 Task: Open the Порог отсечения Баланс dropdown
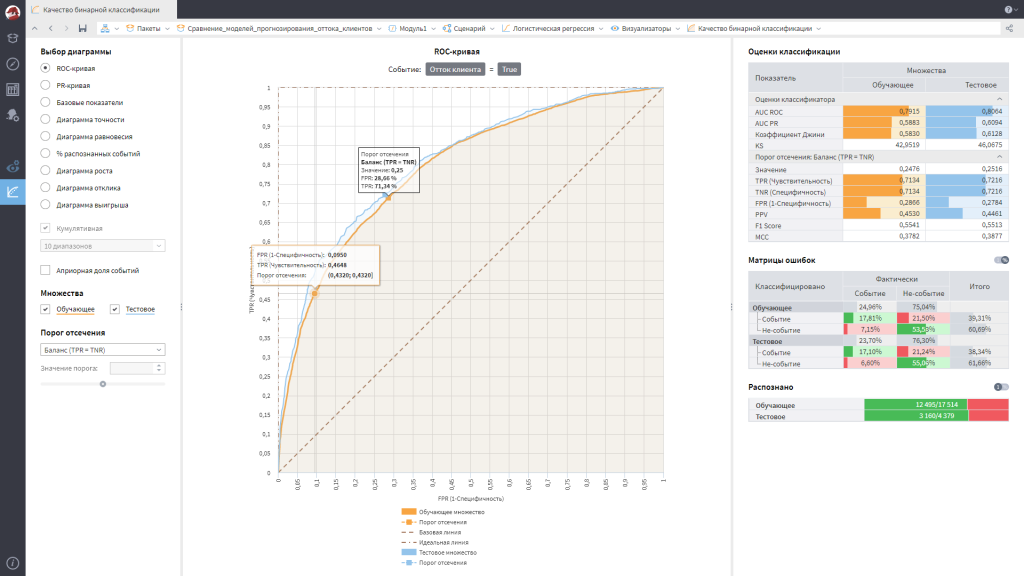click(103, 350)
